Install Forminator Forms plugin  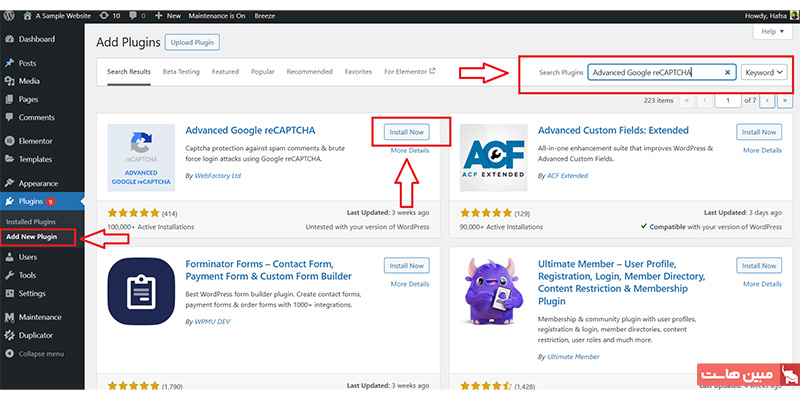[407, 266]
